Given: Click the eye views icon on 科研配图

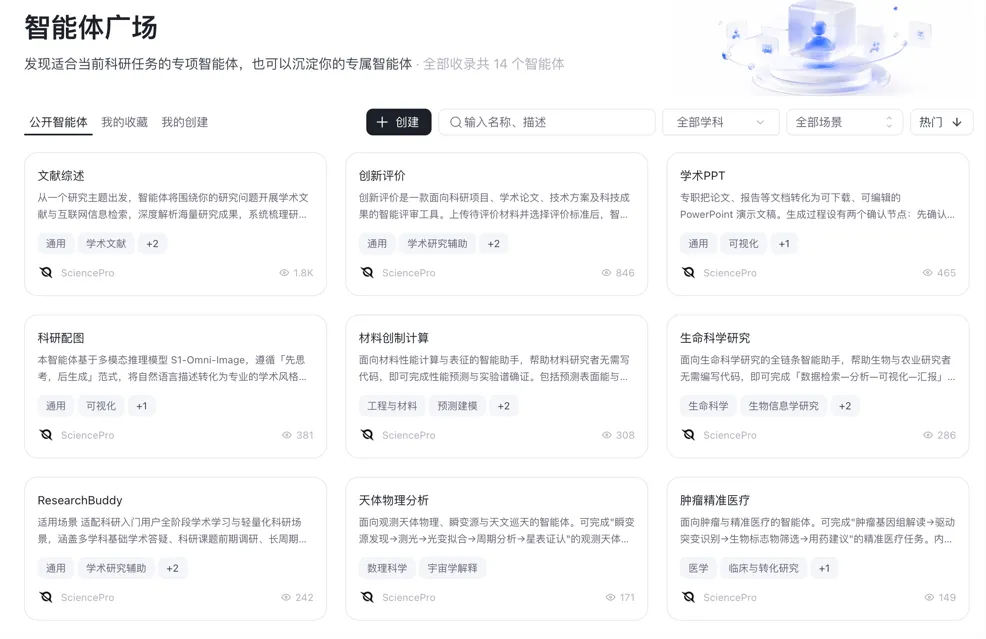Looking at the screenshot, I should pyautogui.click(x=287, y=435).
